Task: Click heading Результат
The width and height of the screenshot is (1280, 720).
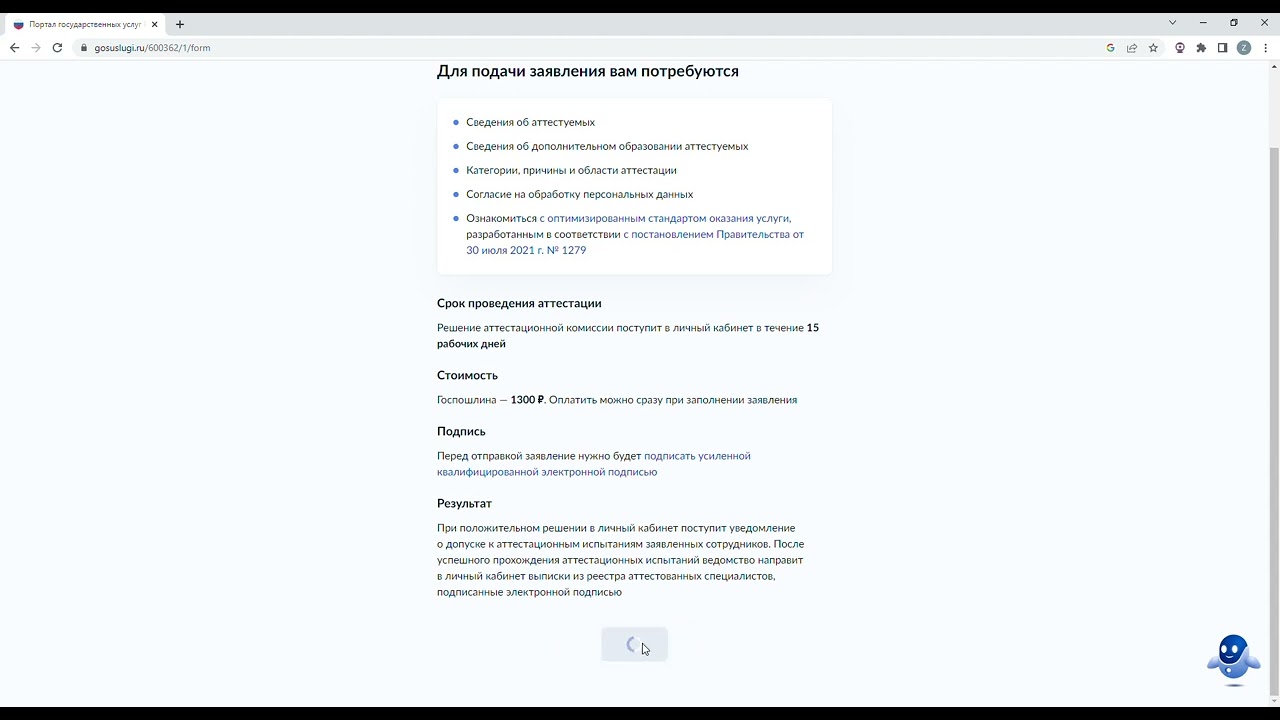Action: 464,503
